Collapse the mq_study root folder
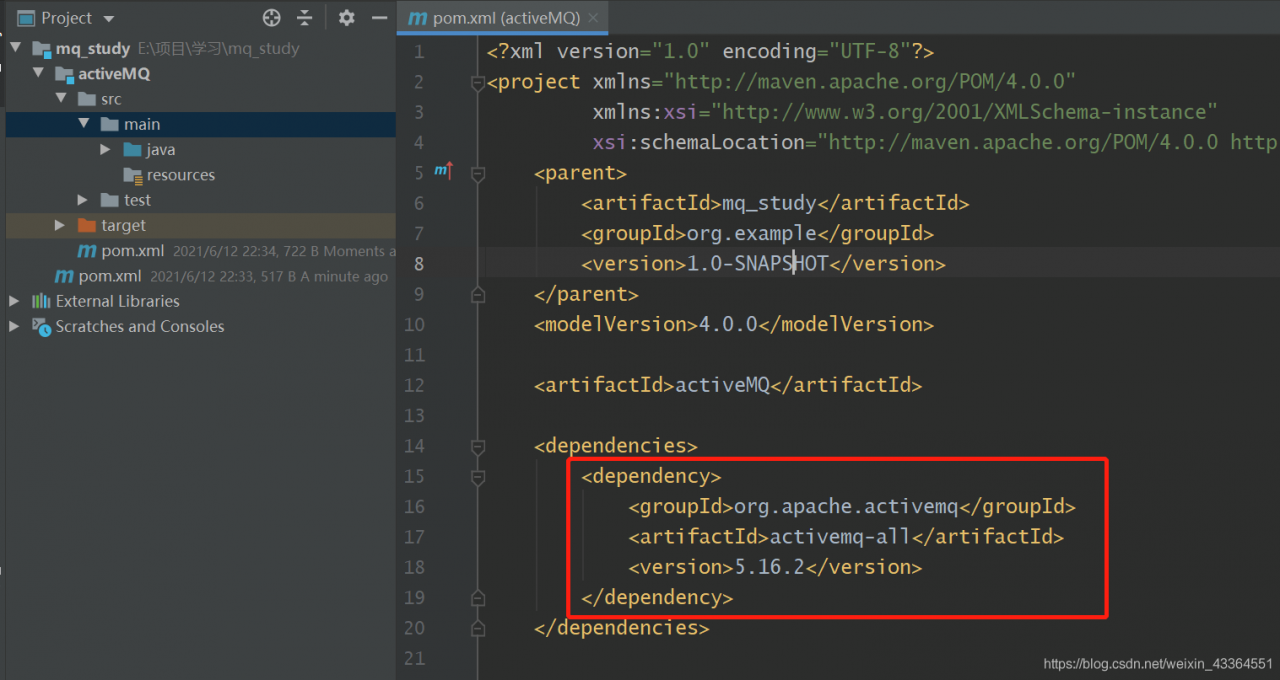 click(x=16, y=48)
